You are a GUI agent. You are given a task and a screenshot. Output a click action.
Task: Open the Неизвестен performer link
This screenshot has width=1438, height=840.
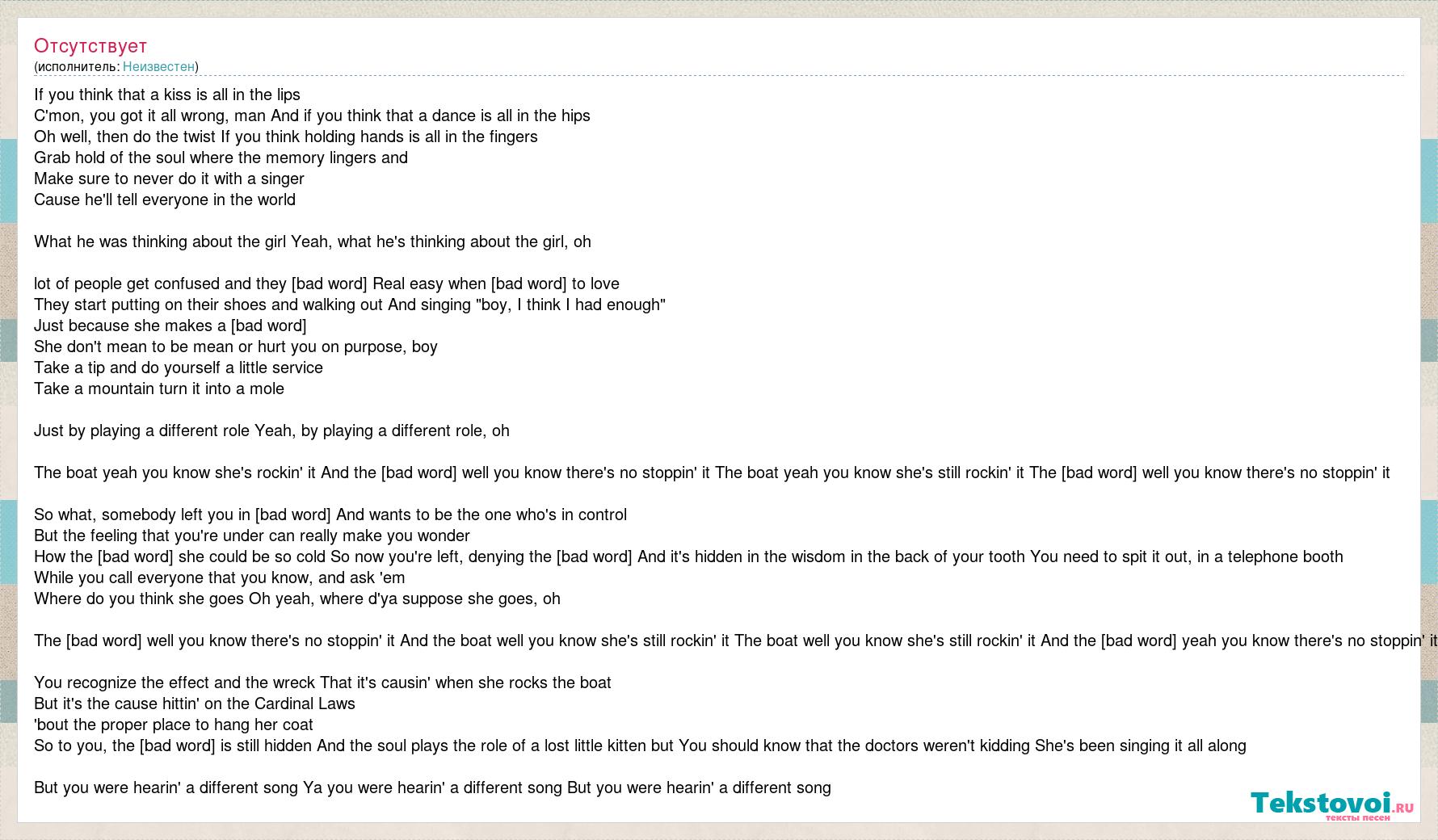pos(158,66)
